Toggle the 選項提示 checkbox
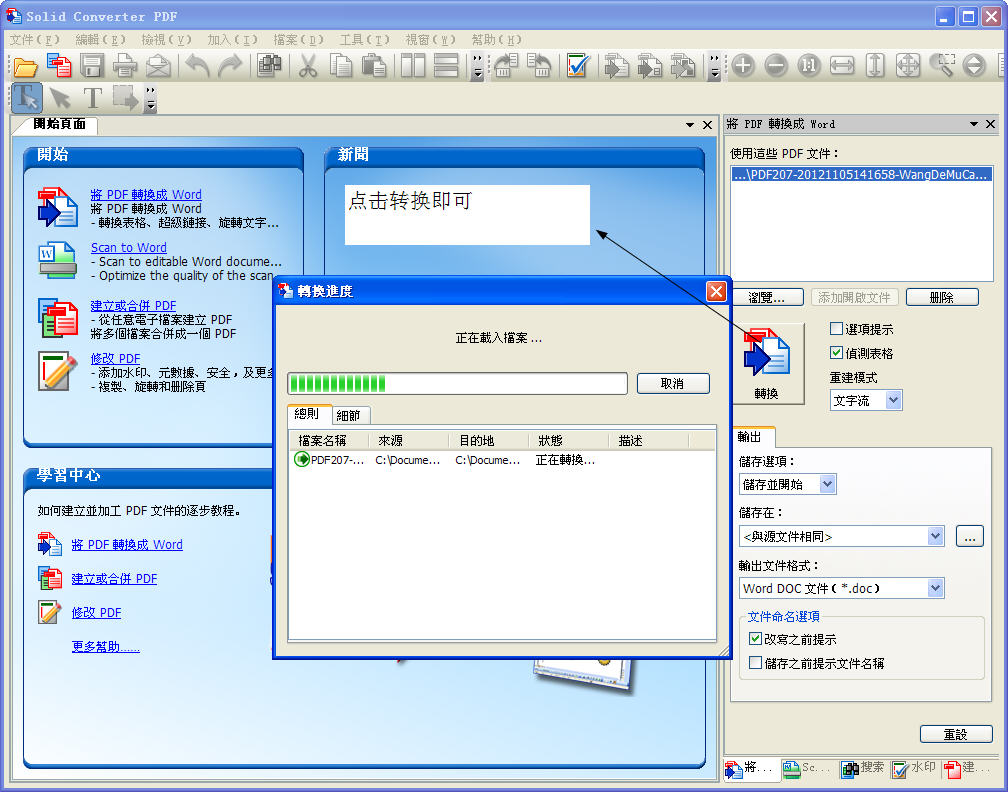This screenshot has width=1008, height=792. [x=836, y=329]
